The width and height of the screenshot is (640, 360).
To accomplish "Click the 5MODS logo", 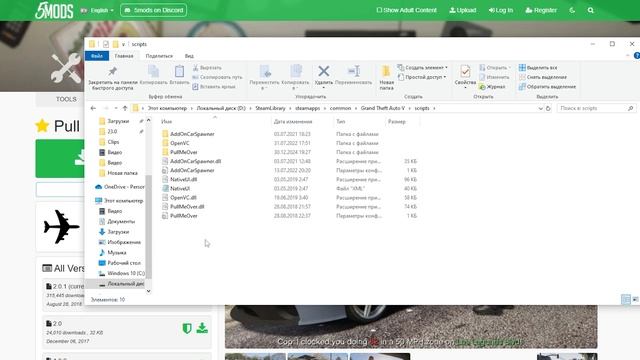I will pyautogui.click(x=54, y=10).
